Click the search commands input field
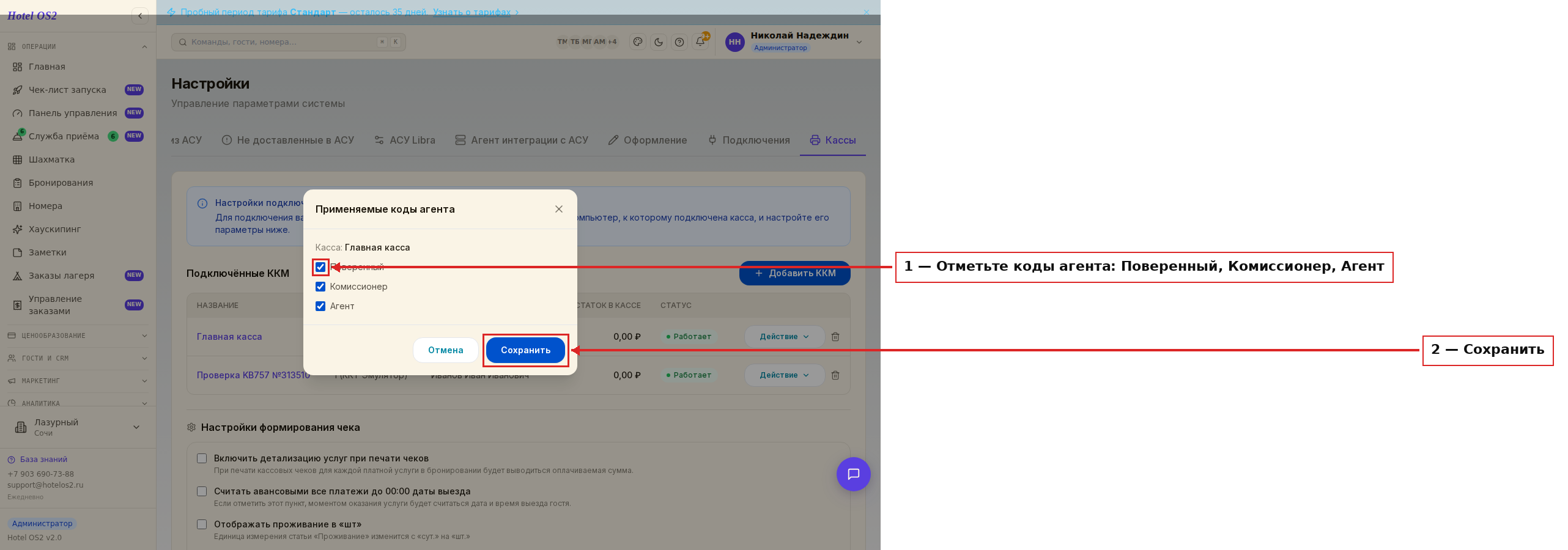Viewport: 1568px width, 550px height. 289,42
